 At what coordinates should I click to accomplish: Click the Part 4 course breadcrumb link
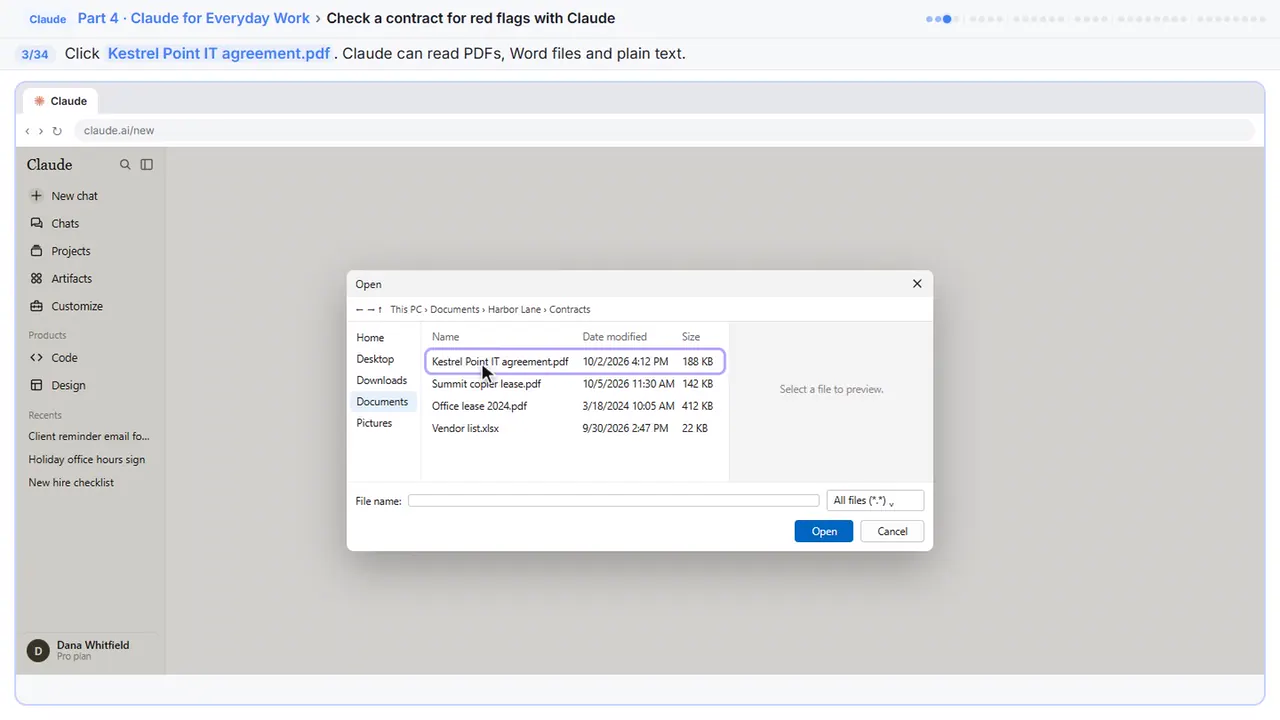tap(194, 18)
